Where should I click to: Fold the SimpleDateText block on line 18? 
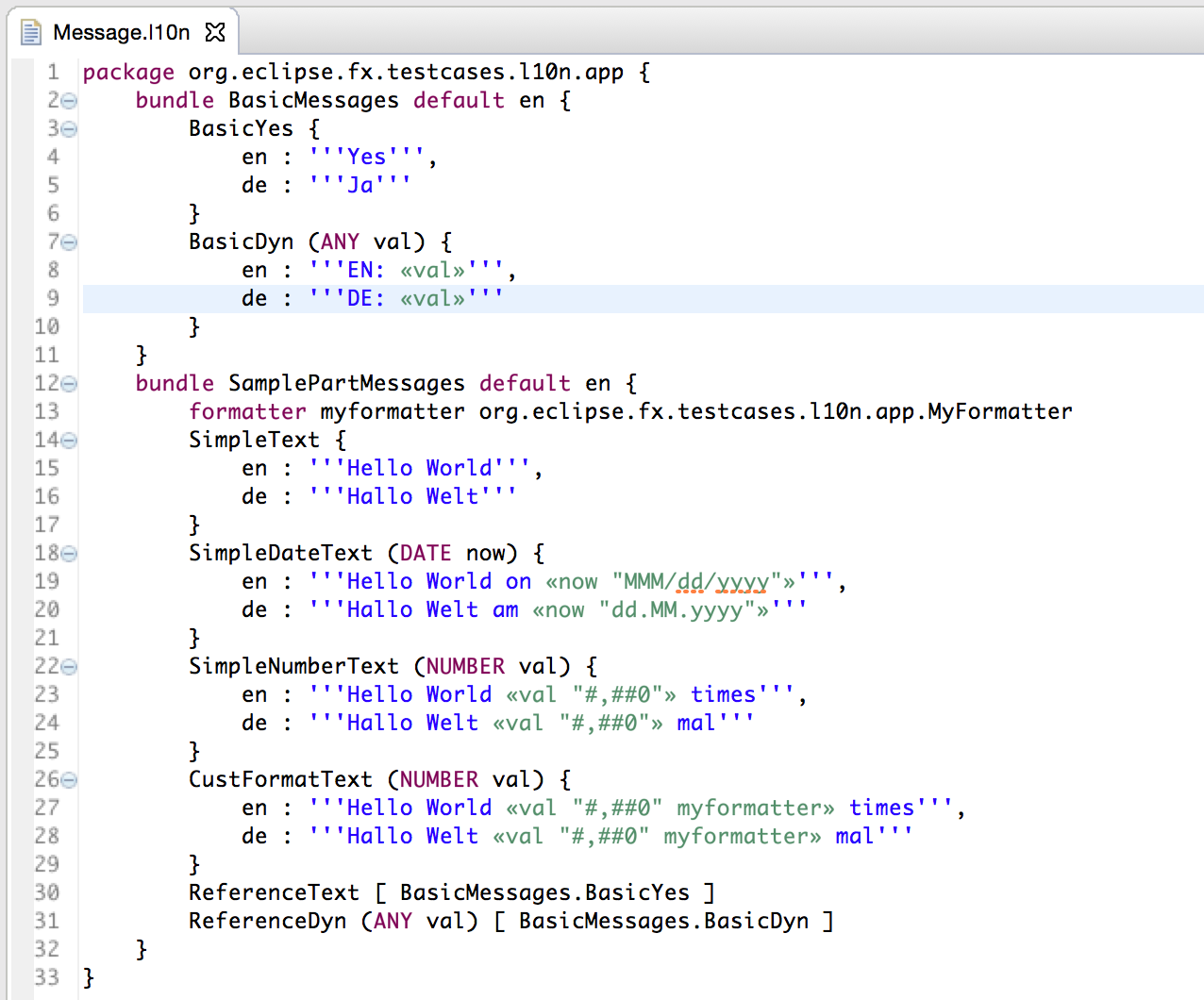tap(69, 554)
